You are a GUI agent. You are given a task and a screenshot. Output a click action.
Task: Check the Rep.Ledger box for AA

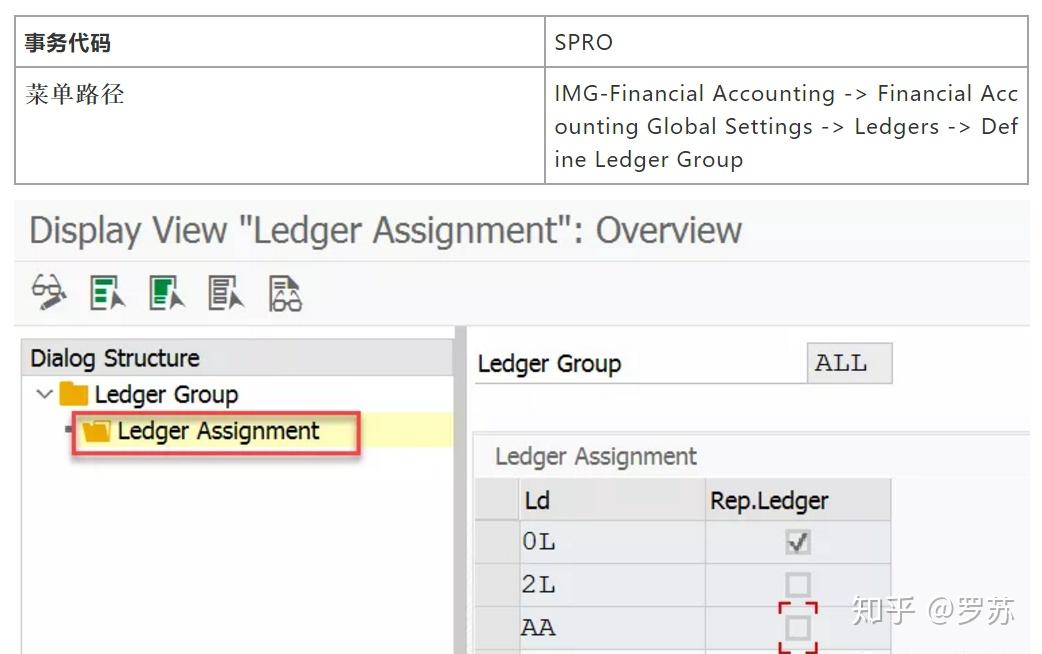(x=797, y=627)
